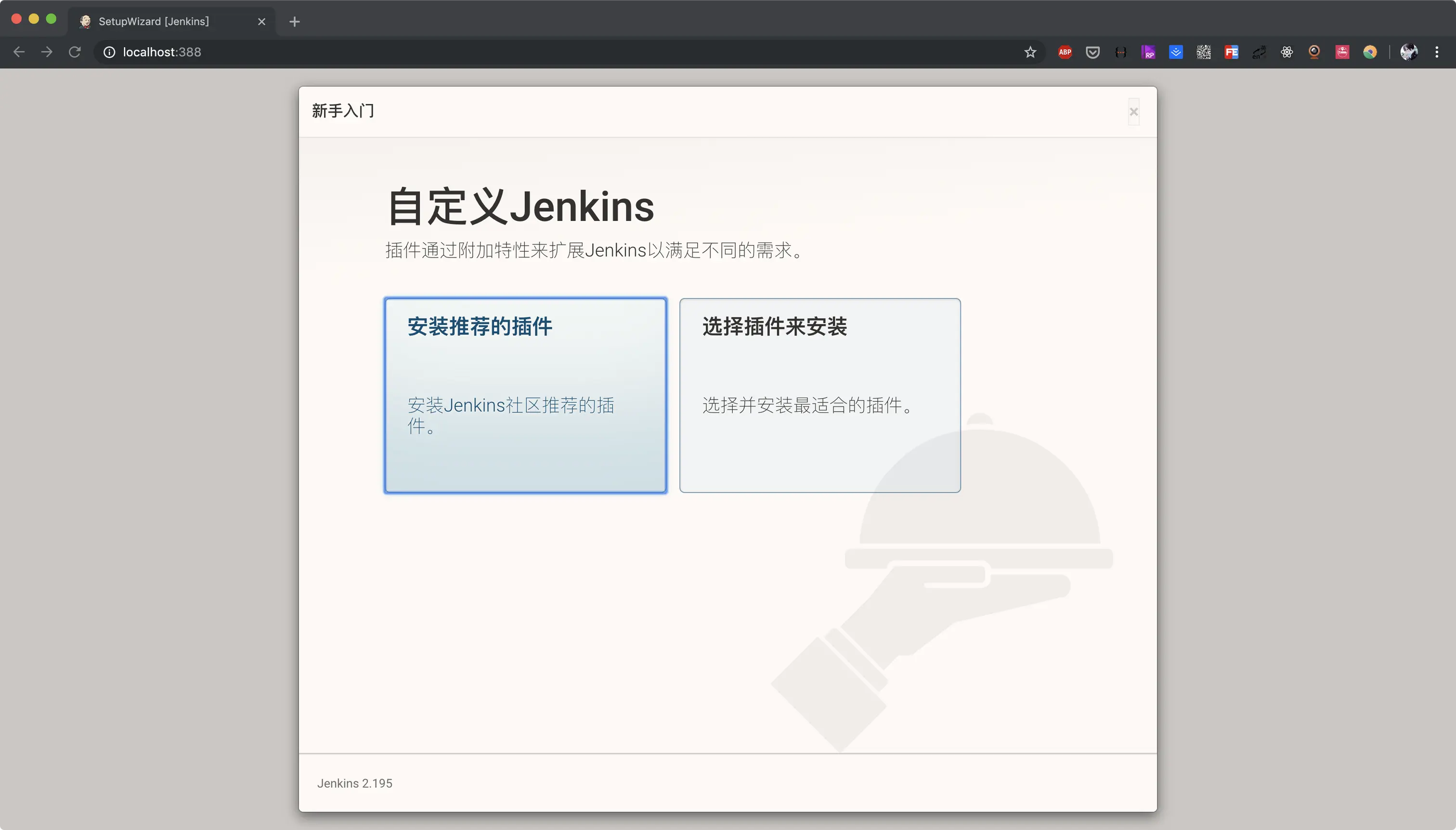Click the FE helper extension icon
The height and width of the screenshot is (830, 1456).
(x=1231, y=52)
